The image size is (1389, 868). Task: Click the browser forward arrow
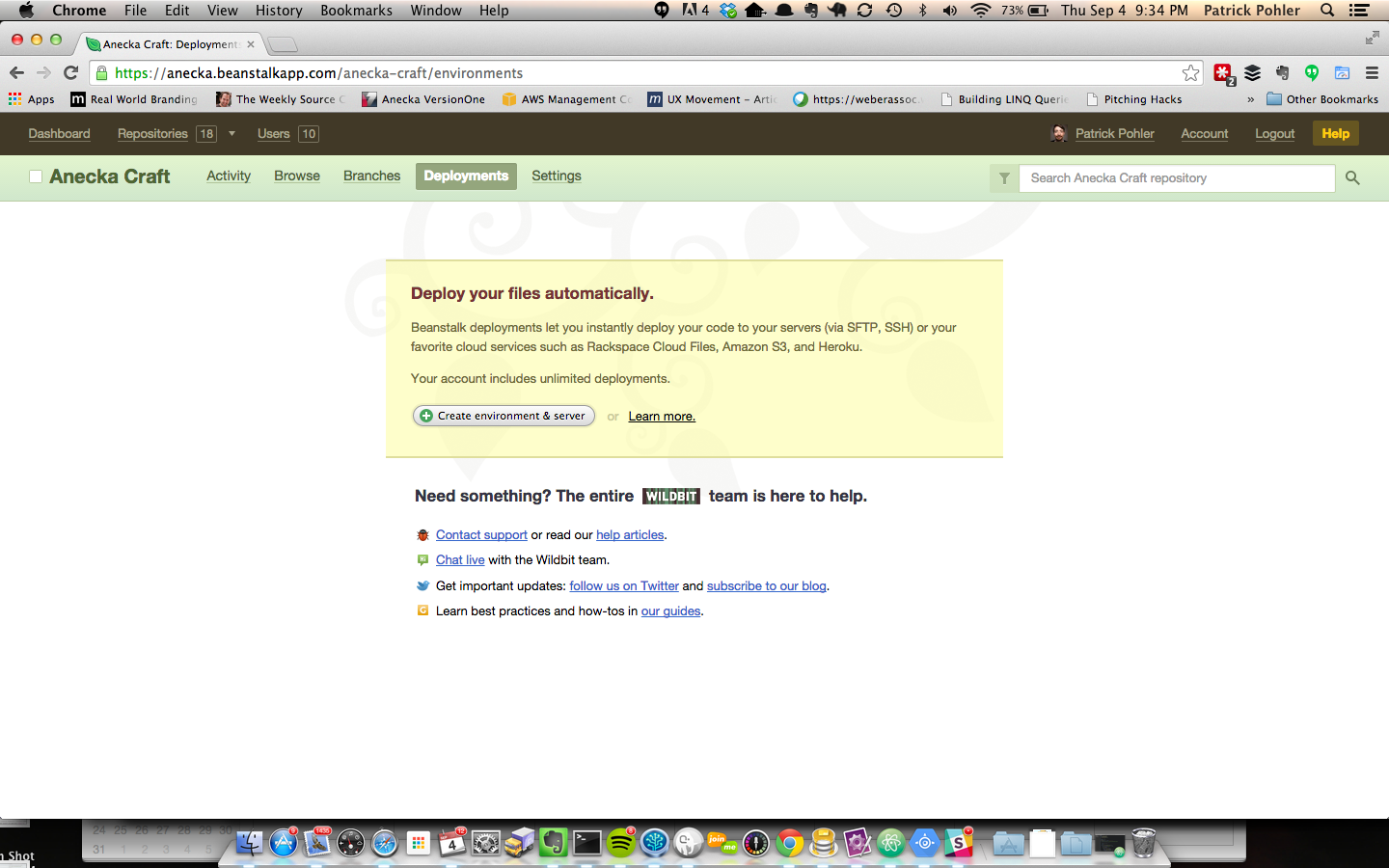coord(43,72)
